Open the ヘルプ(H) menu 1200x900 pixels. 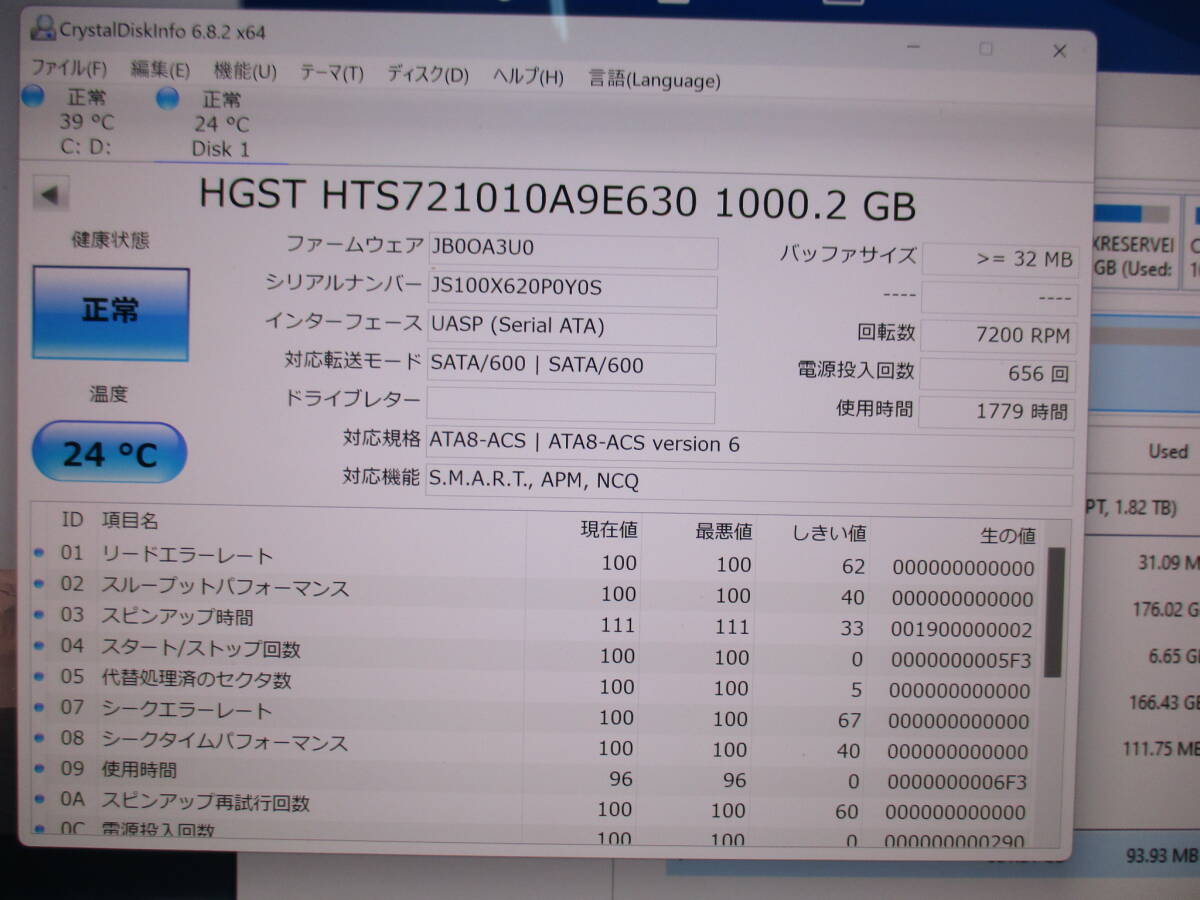(x=528, y=76)
